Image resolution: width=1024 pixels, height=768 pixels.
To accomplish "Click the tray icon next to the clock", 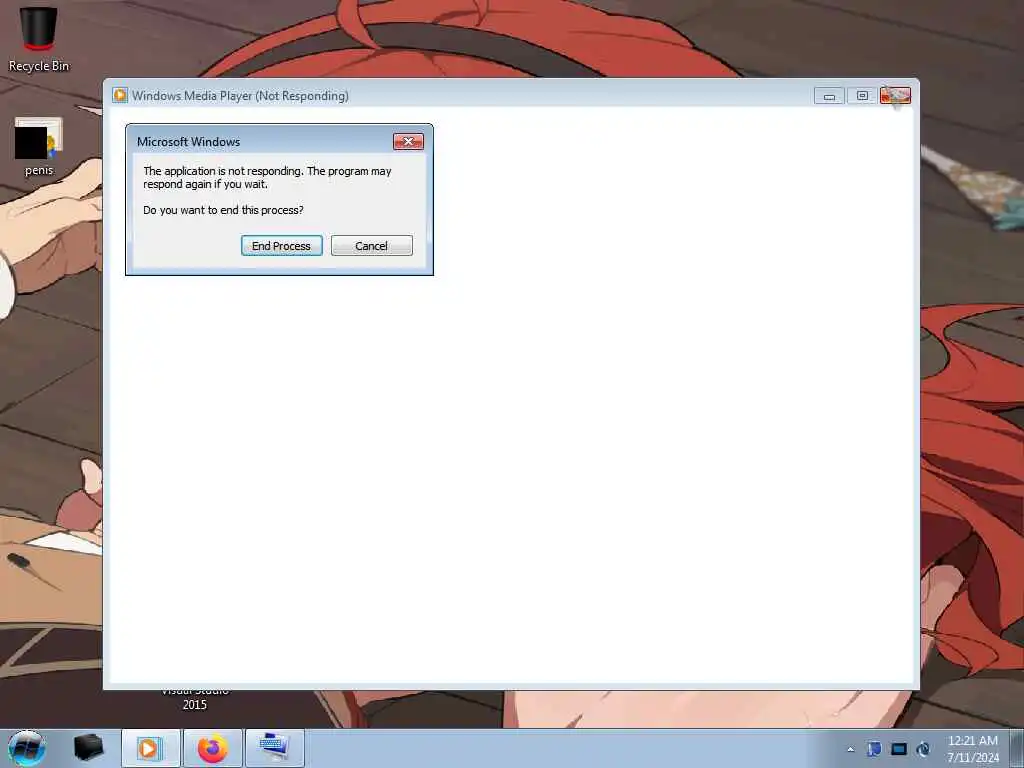I will click(923, 749).
